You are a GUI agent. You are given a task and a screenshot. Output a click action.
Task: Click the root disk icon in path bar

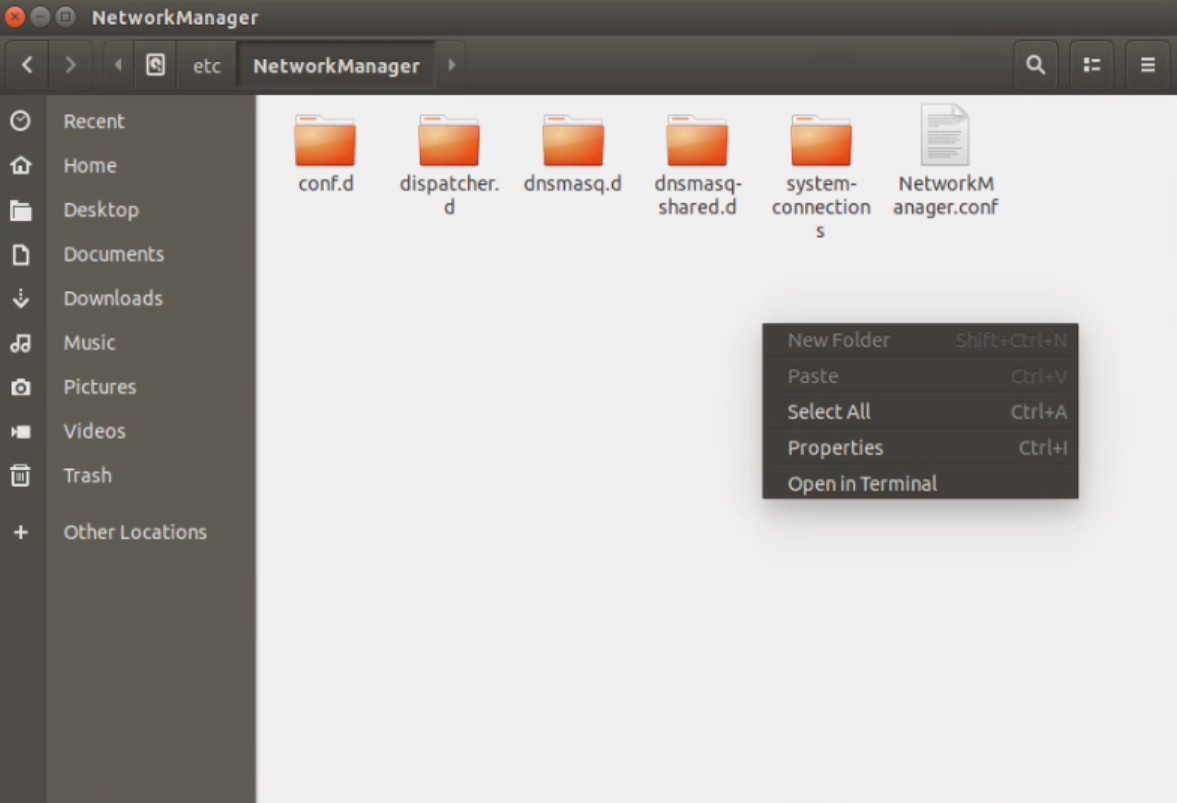(155, 65)
